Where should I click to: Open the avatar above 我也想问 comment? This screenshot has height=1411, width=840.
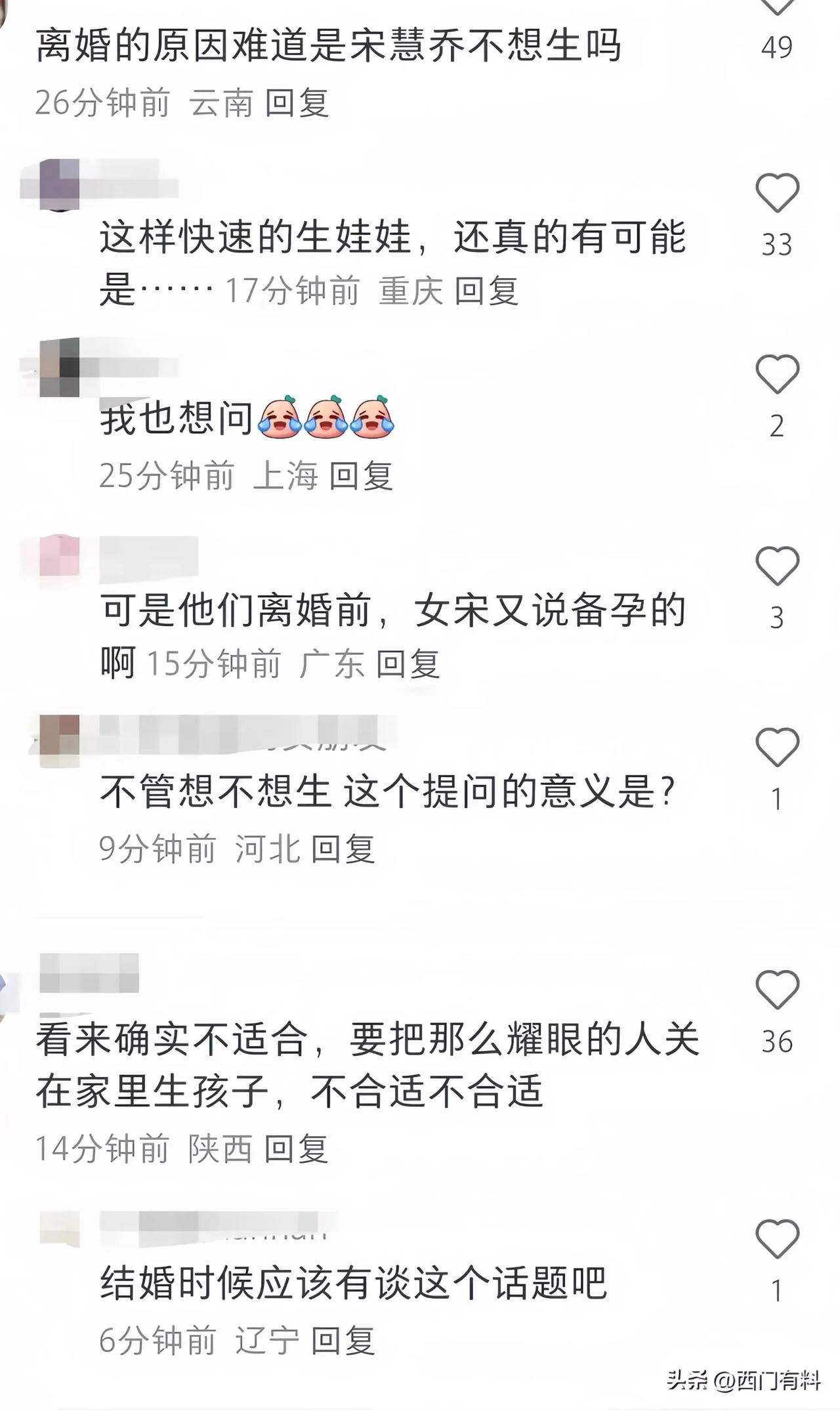(x=60, y=368)
